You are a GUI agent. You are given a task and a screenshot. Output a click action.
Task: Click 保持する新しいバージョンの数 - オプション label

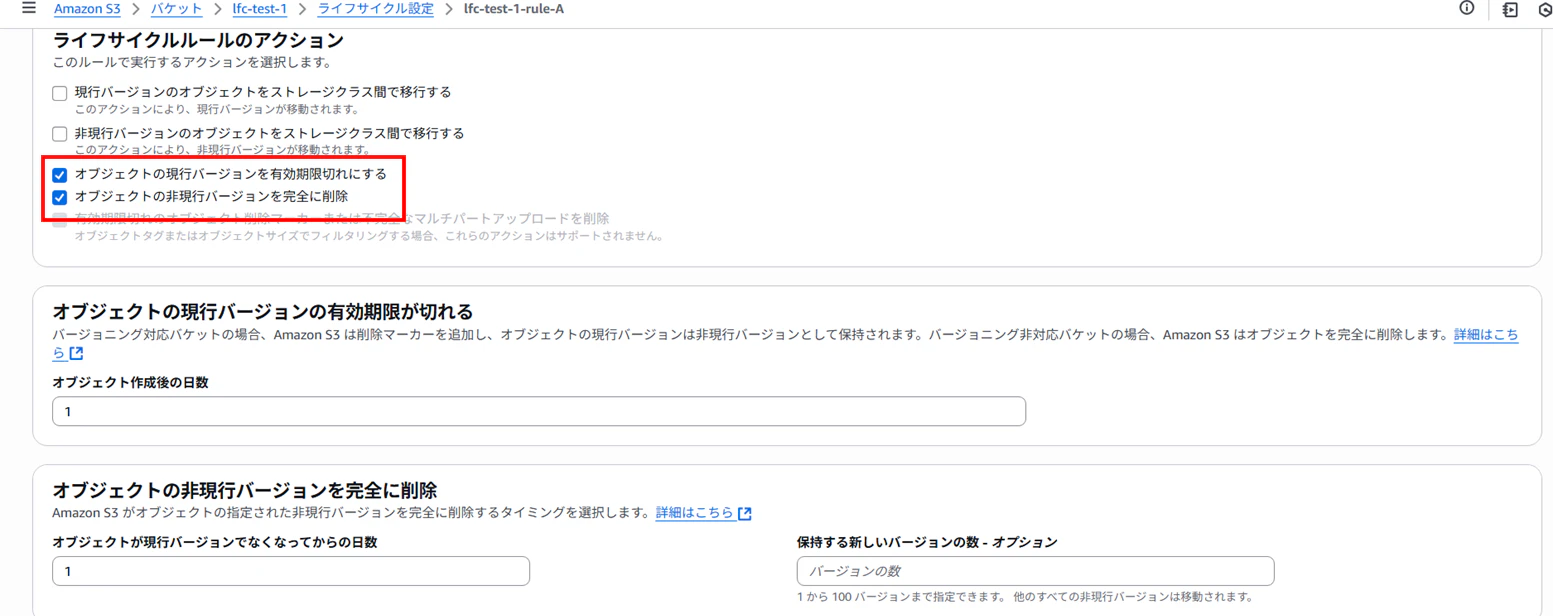(x=927, y=541)
